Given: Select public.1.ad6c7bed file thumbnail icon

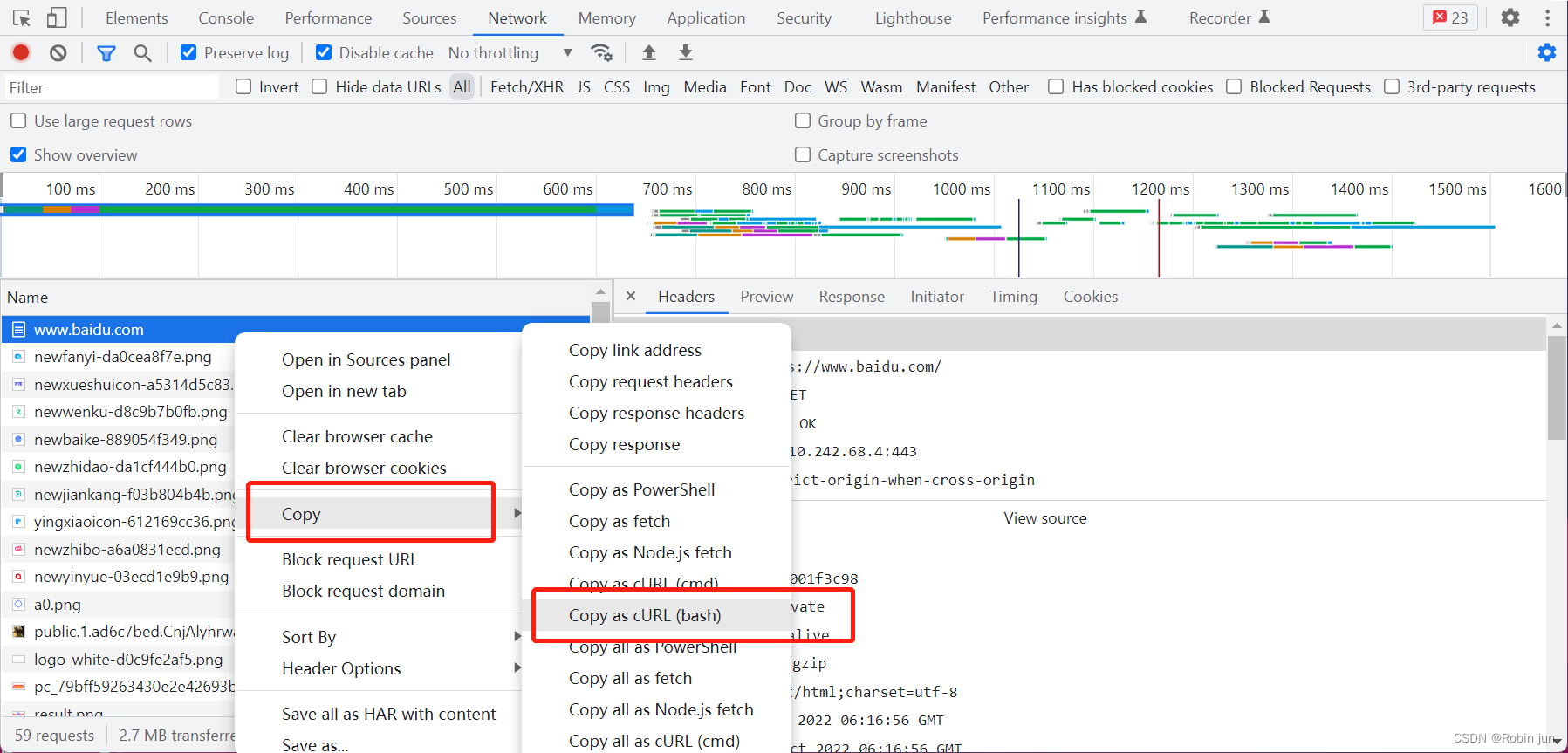Looking at the screenshot, I should [x=18, y=632].
